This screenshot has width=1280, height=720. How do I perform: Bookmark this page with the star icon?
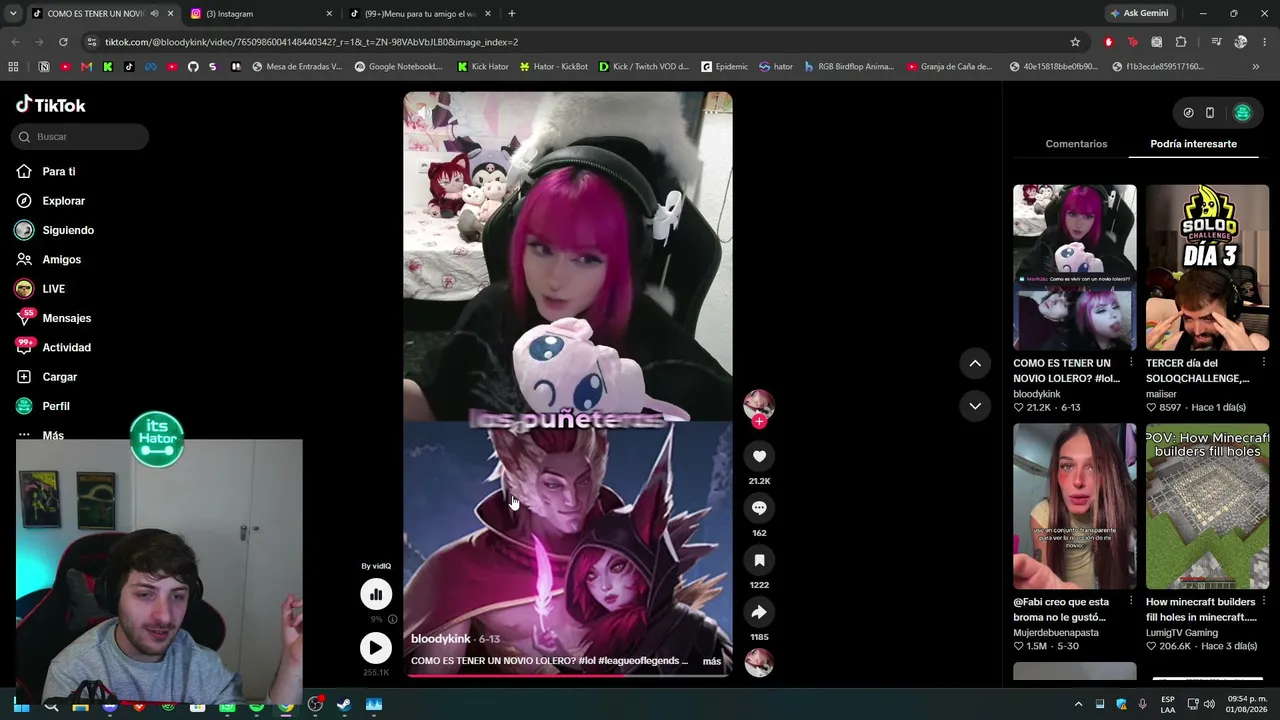pos(1075,42)
